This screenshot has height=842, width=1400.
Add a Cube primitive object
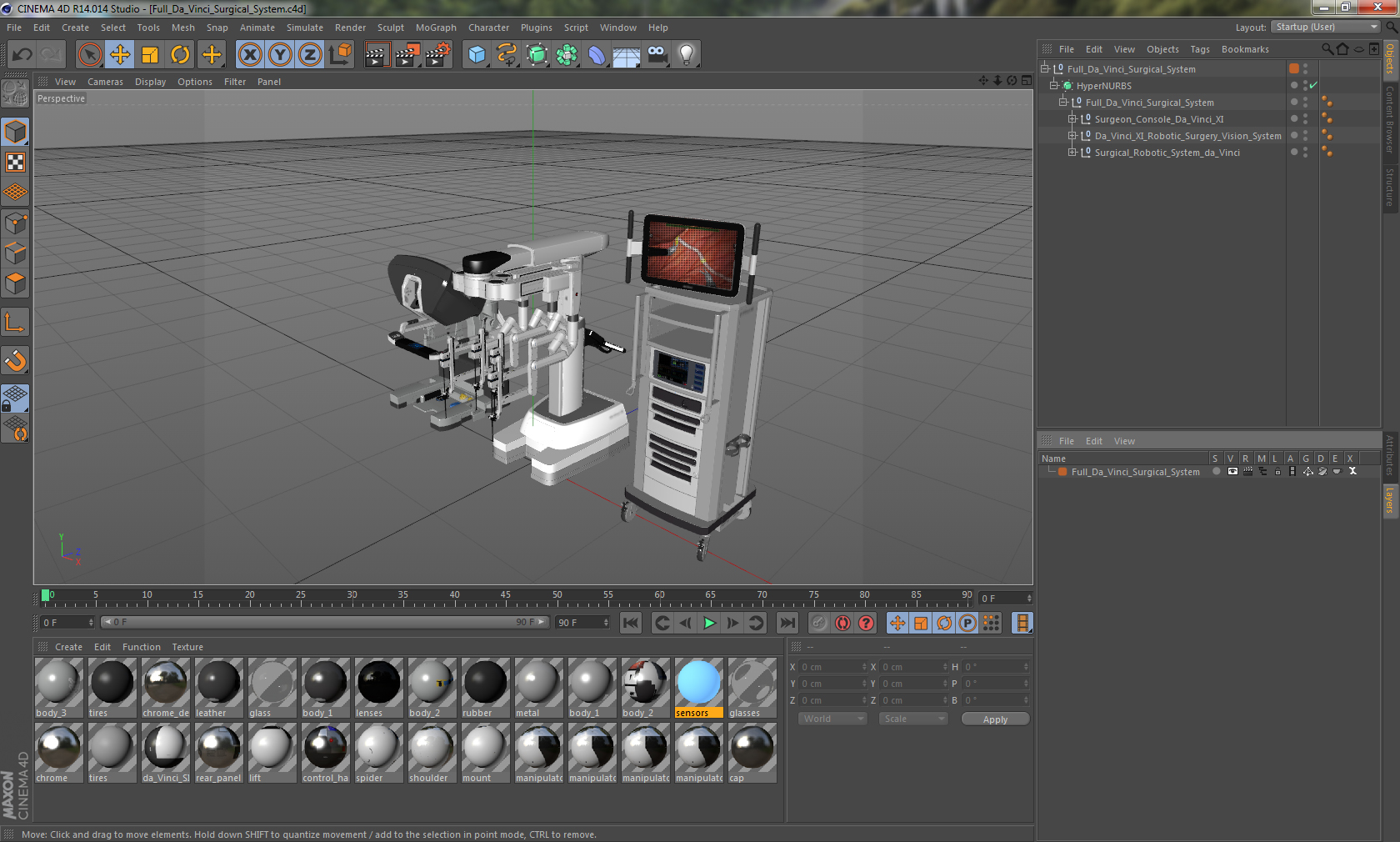pyautogui.click(x=477, y=55)
